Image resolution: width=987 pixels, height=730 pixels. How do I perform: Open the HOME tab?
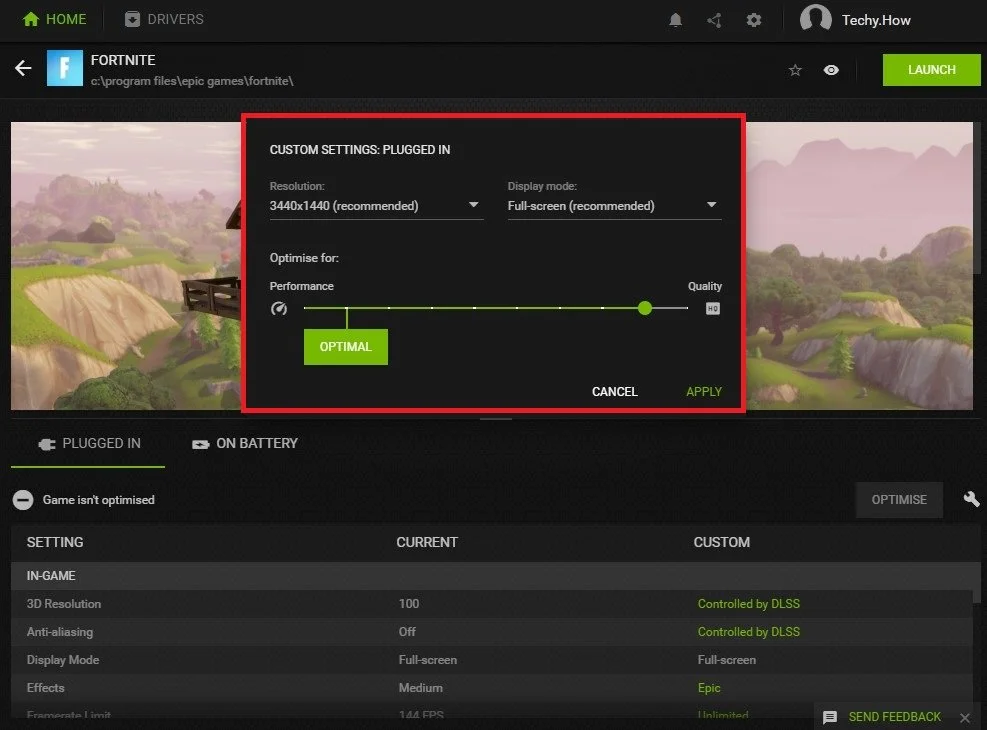[54, 20]
